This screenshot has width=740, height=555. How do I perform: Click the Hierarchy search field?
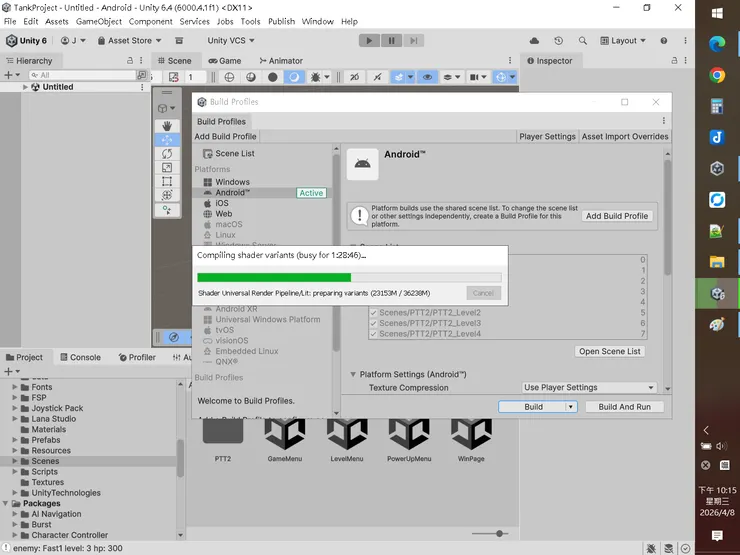[x=83, y=75]
